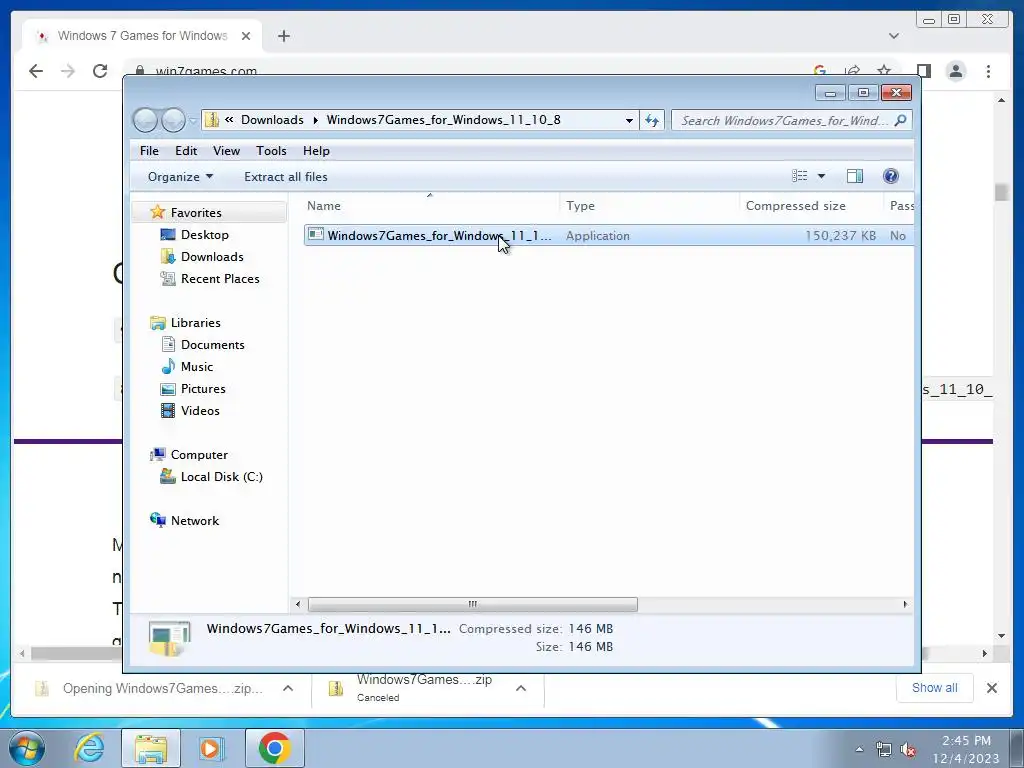
Task: Select Libraries in the navigation pane
Action: (195, 323)
